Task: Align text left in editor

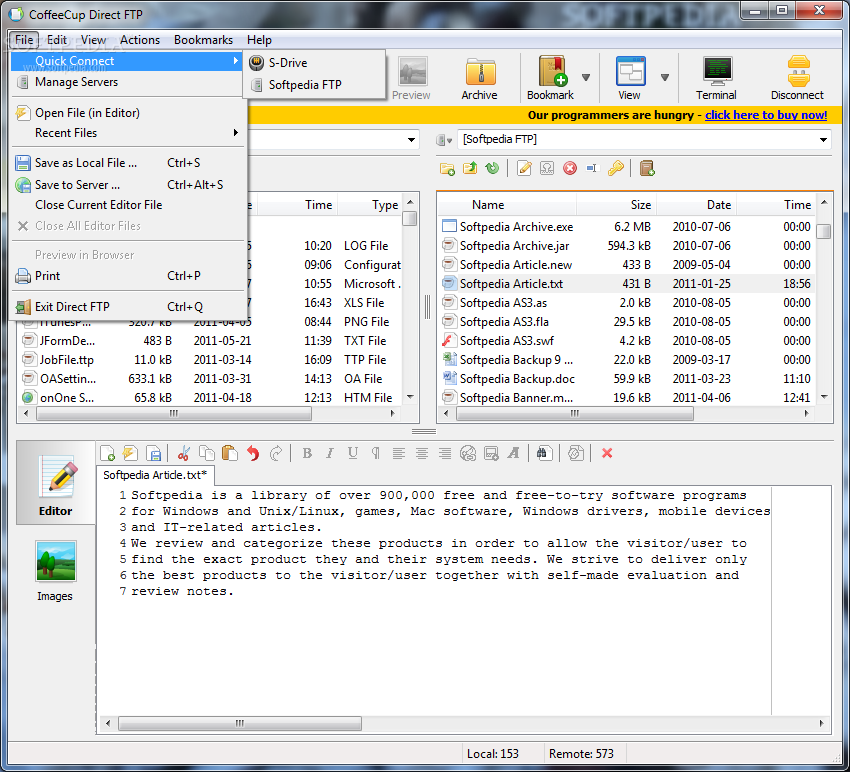Action: pyautogui.click(x=399, y=453)
